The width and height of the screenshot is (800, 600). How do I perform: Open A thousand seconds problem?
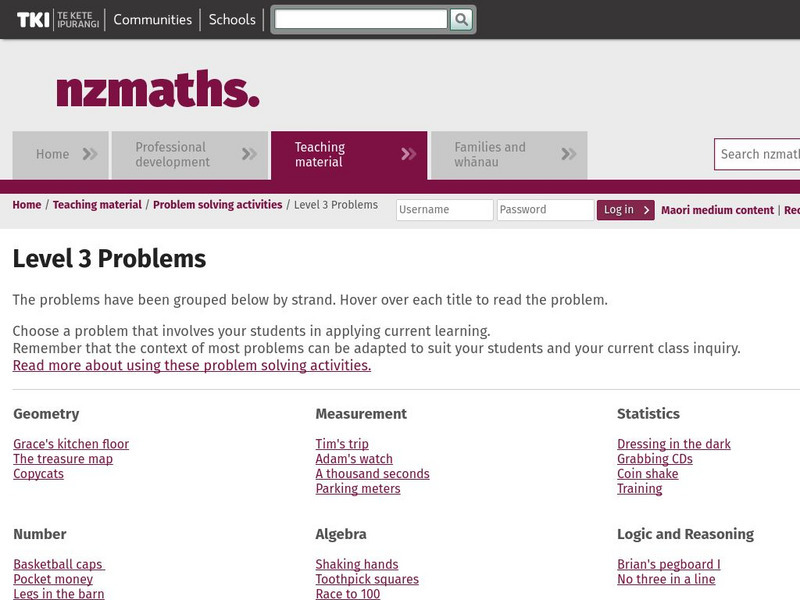point(372,473)
